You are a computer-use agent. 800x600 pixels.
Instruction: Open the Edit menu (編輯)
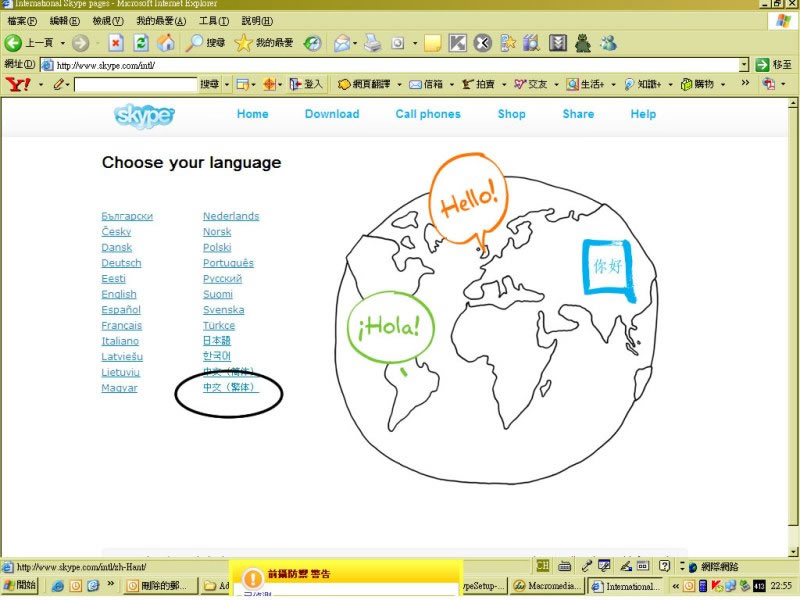click(x=65, y=21)
